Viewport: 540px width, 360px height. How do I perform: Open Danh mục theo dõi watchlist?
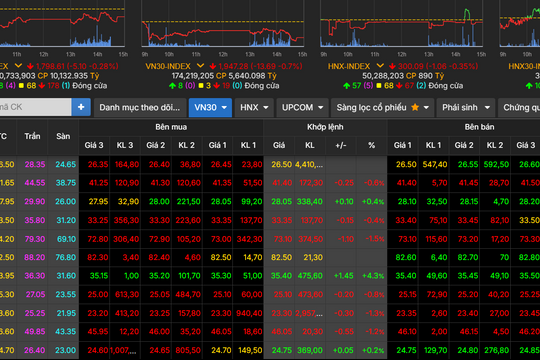pyautogui.click(x=140, y=107)
